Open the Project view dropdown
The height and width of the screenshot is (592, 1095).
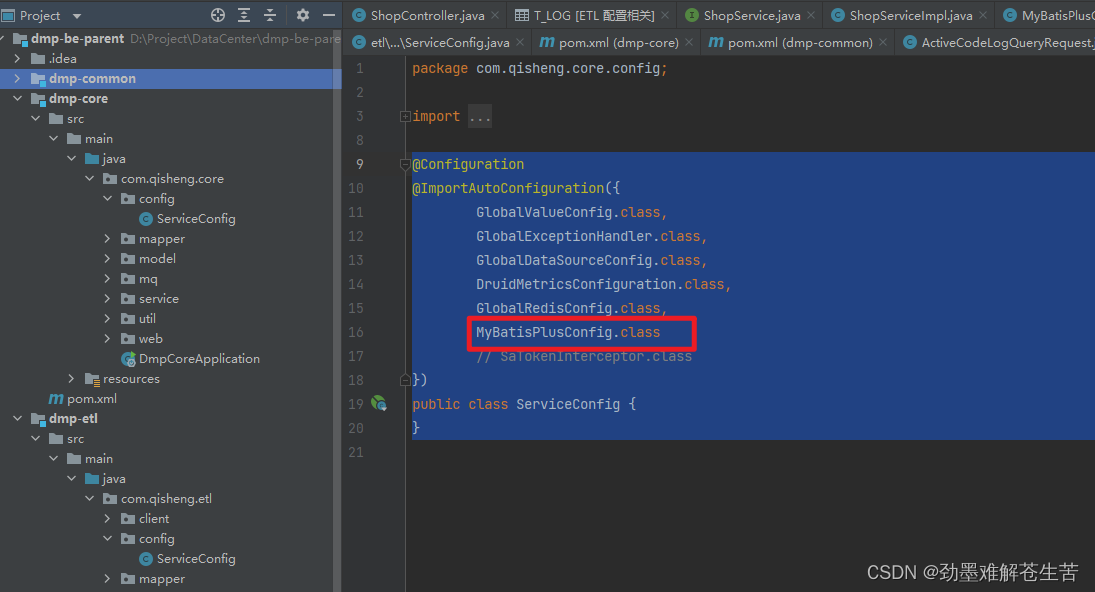[x=77, y=15]
